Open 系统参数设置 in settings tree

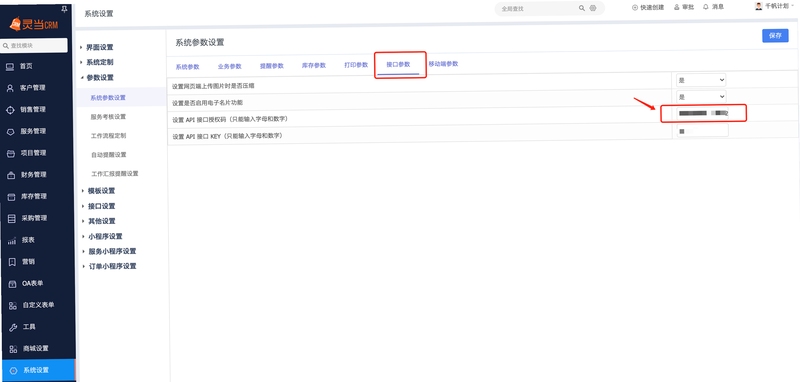pos(108,98)
